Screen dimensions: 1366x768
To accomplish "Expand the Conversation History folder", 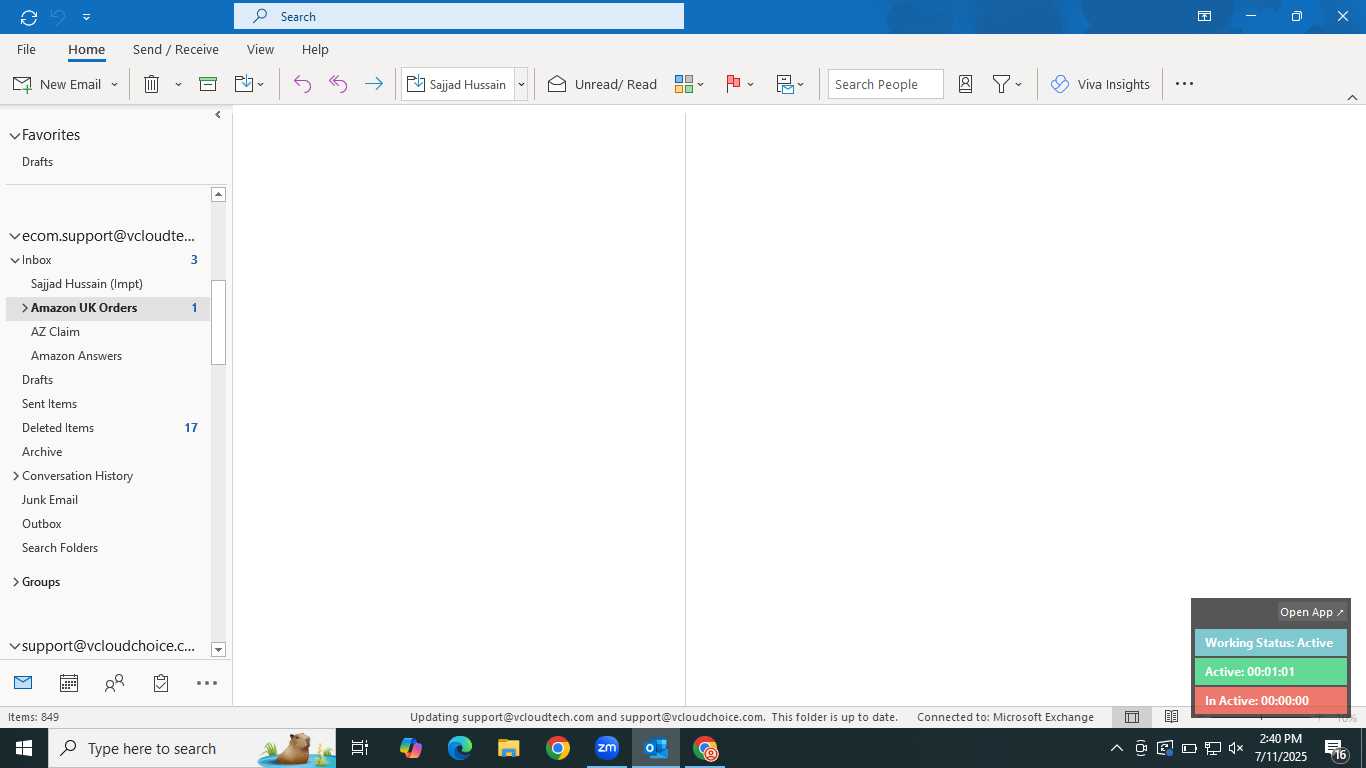I will click(x=15, y=476).
